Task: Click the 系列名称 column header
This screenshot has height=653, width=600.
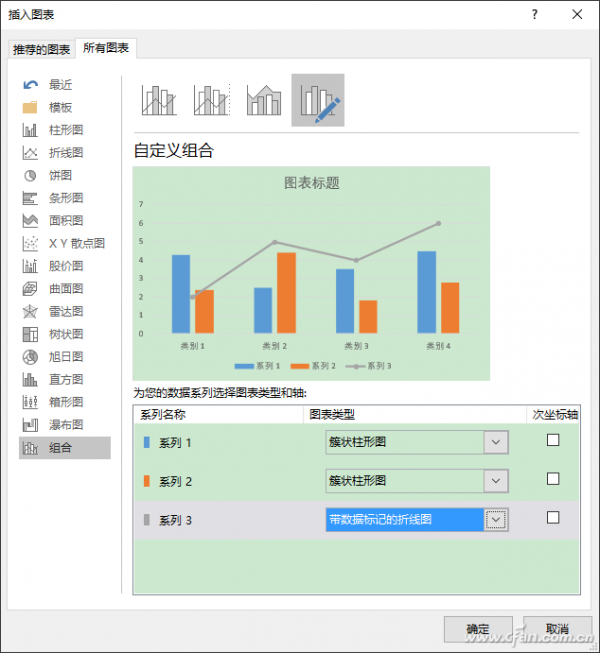Action: 163,415
